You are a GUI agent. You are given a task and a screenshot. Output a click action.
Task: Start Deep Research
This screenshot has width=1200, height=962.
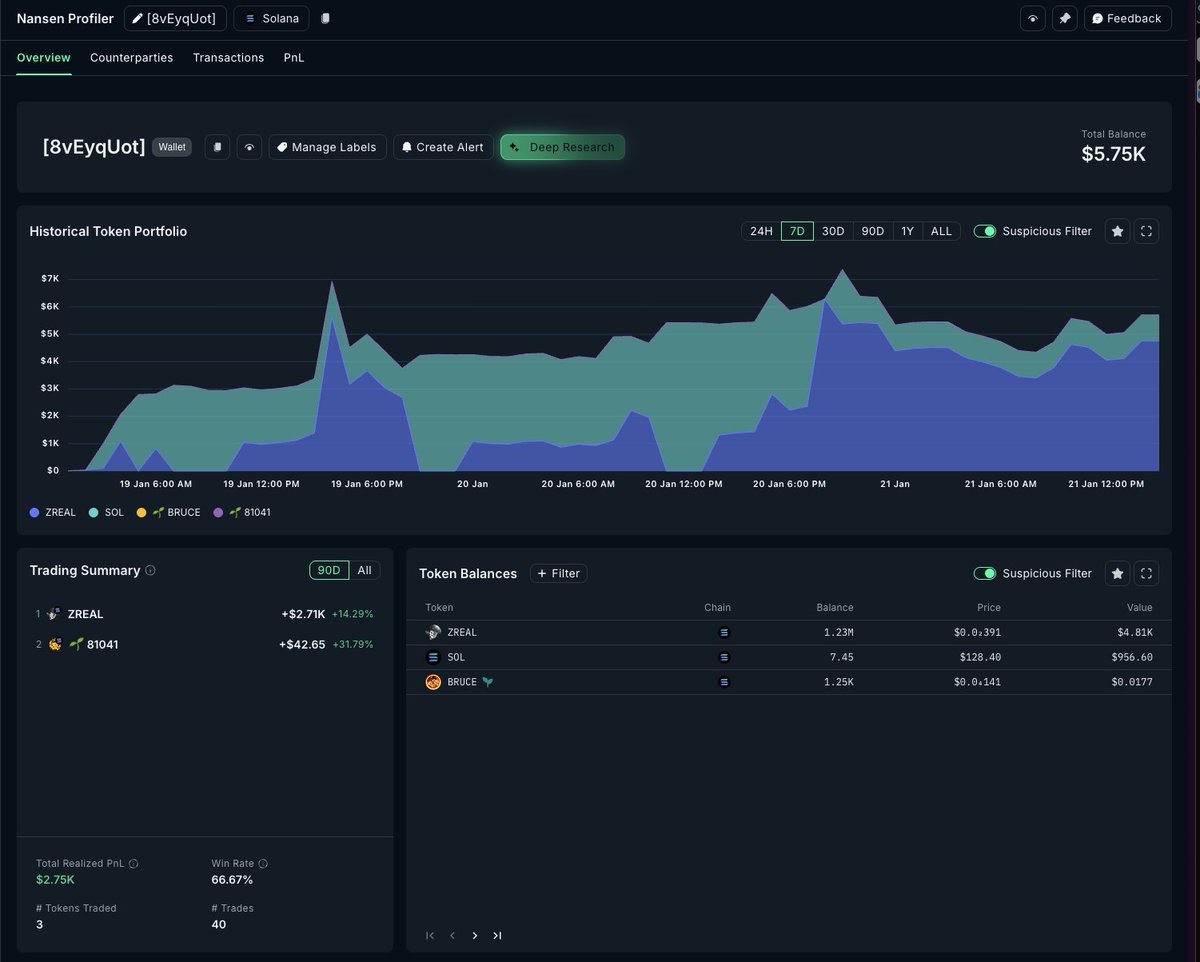click(x=563, y=147)
